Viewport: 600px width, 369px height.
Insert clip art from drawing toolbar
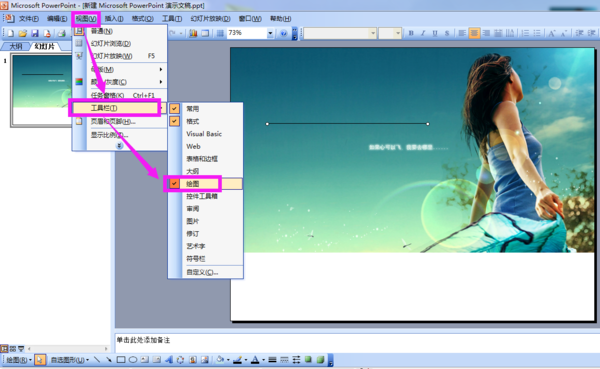[193, 359]
